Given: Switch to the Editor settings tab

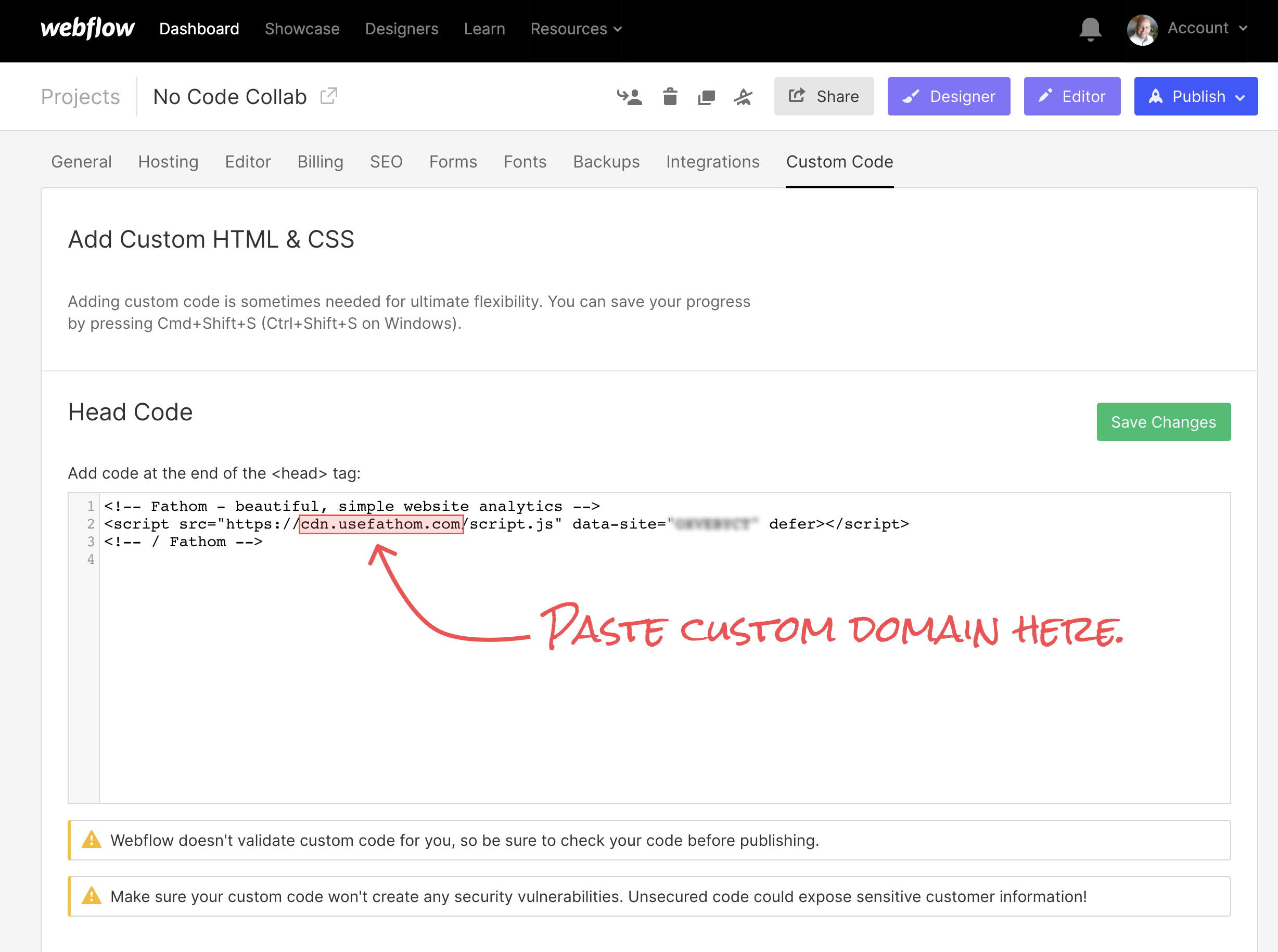Looking at the screenshot, I should (248, 161).
